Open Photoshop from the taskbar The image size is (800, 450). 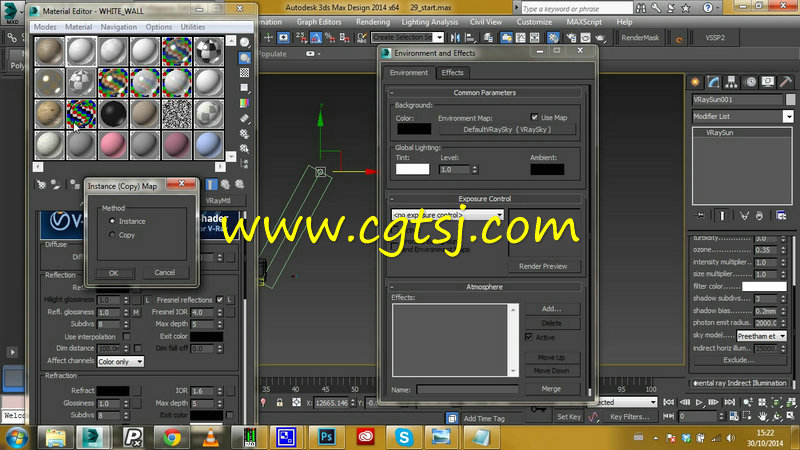point(327,437)
